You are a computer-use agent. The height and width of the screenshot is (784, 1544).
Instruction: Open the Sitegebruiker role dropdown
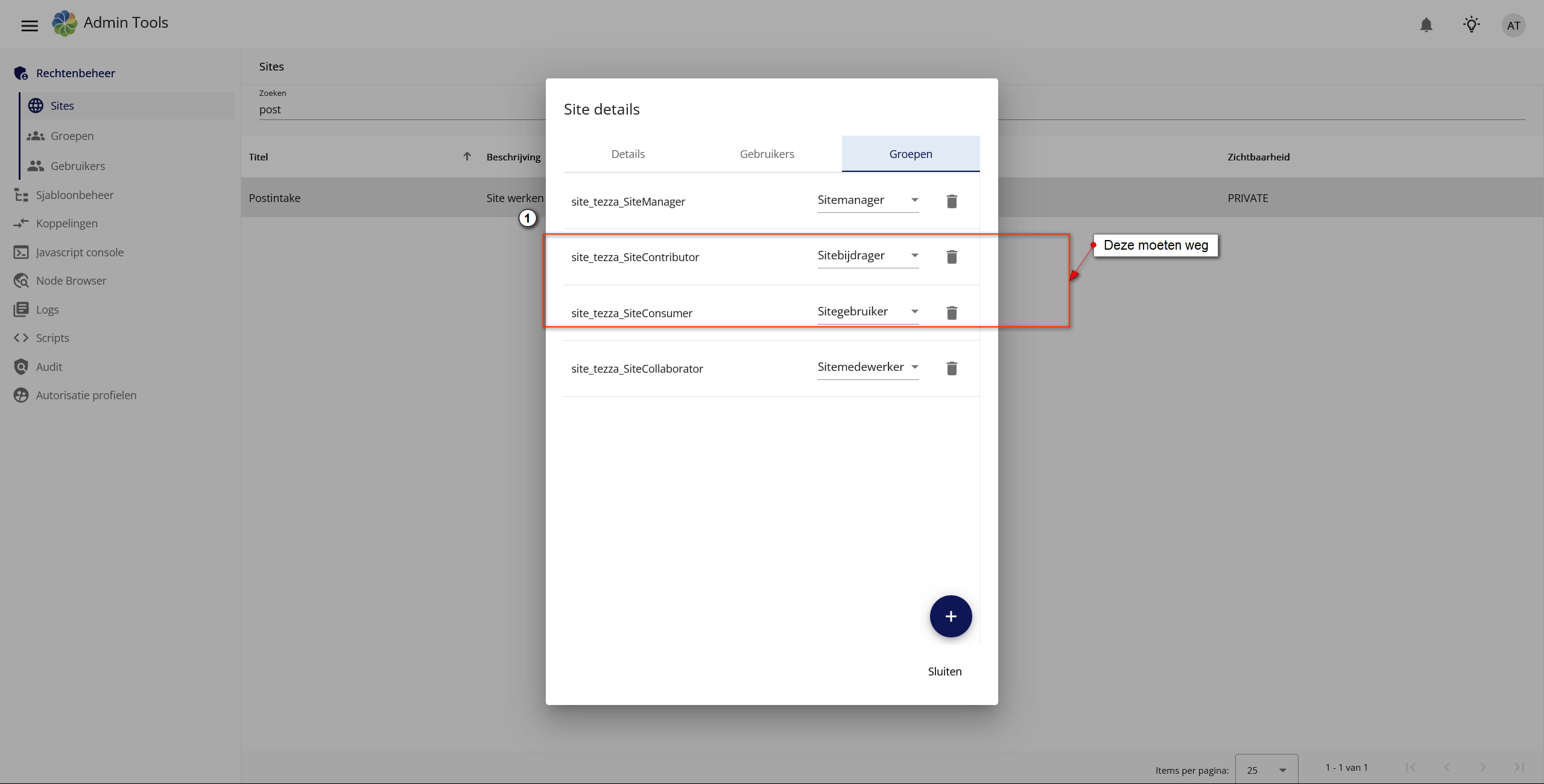(867, 312)
